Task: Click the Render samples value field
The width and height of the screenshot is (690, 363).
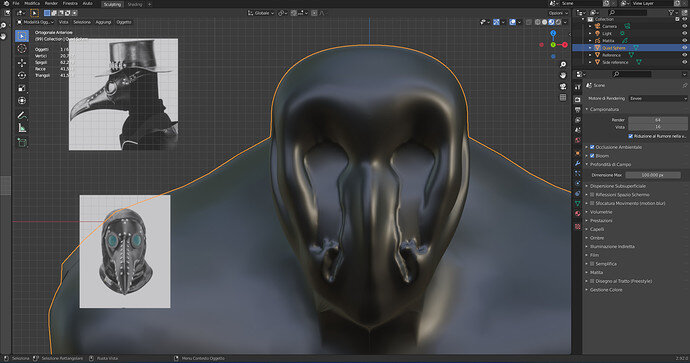Action: coord(657,120)
